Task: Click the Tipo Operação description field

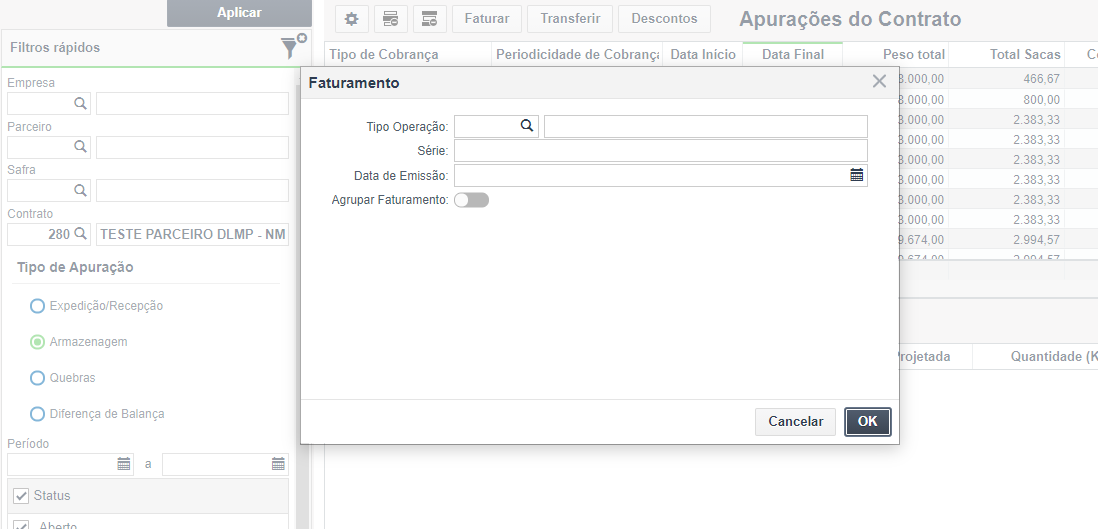Action: pyautogui.click(x=706, y=126)
